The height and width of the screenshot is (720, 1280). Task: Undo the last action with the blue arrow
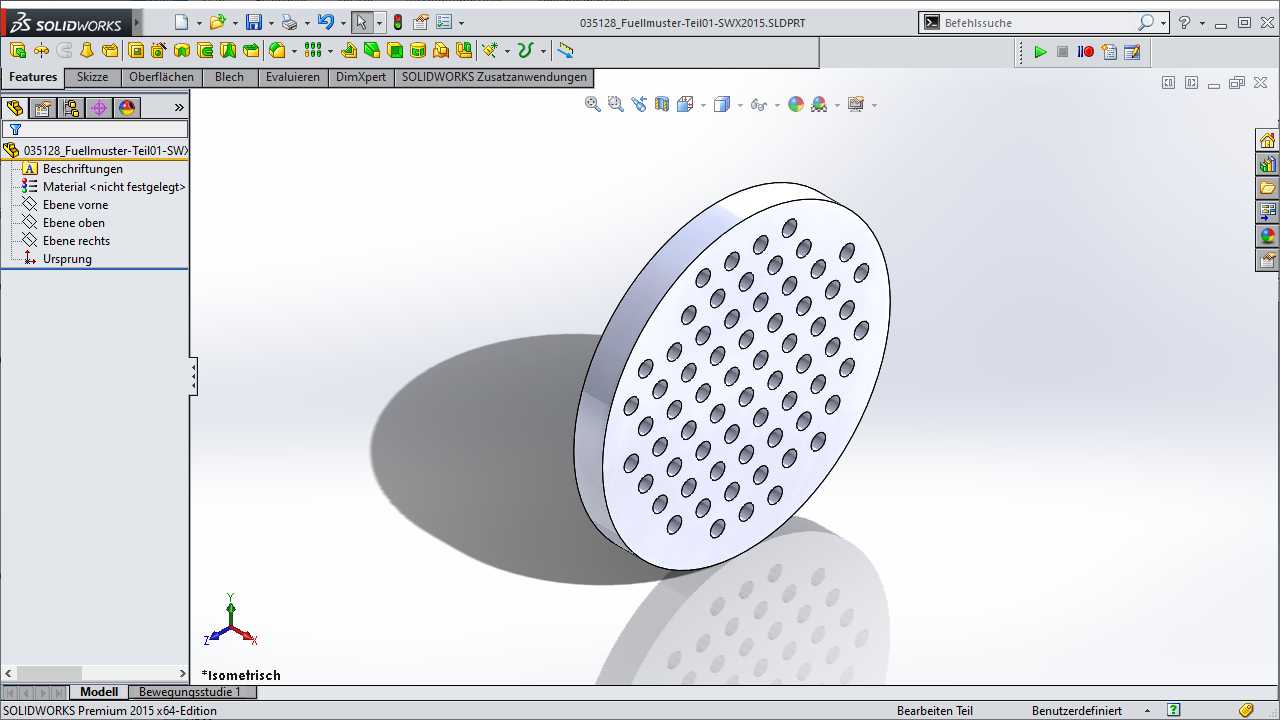click(x=325, y=22)
